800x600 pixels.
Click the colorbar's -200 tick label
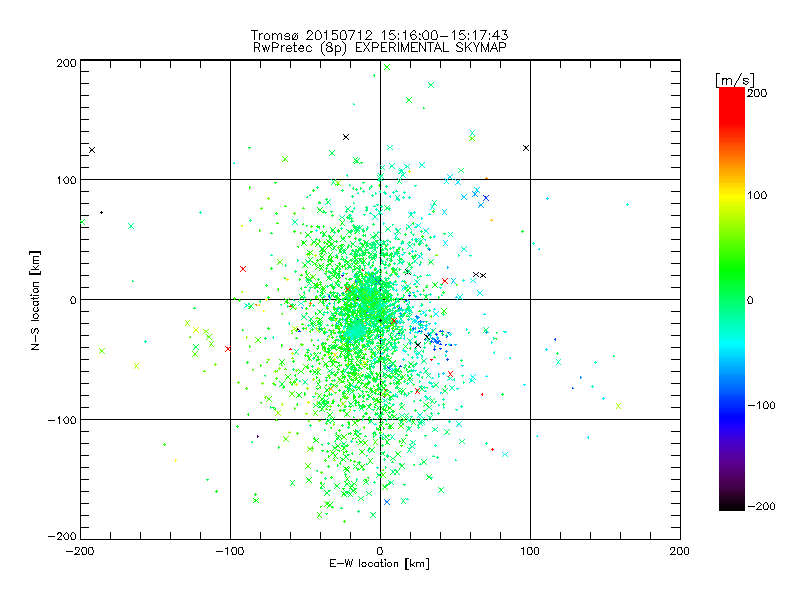tap(761, 506)
